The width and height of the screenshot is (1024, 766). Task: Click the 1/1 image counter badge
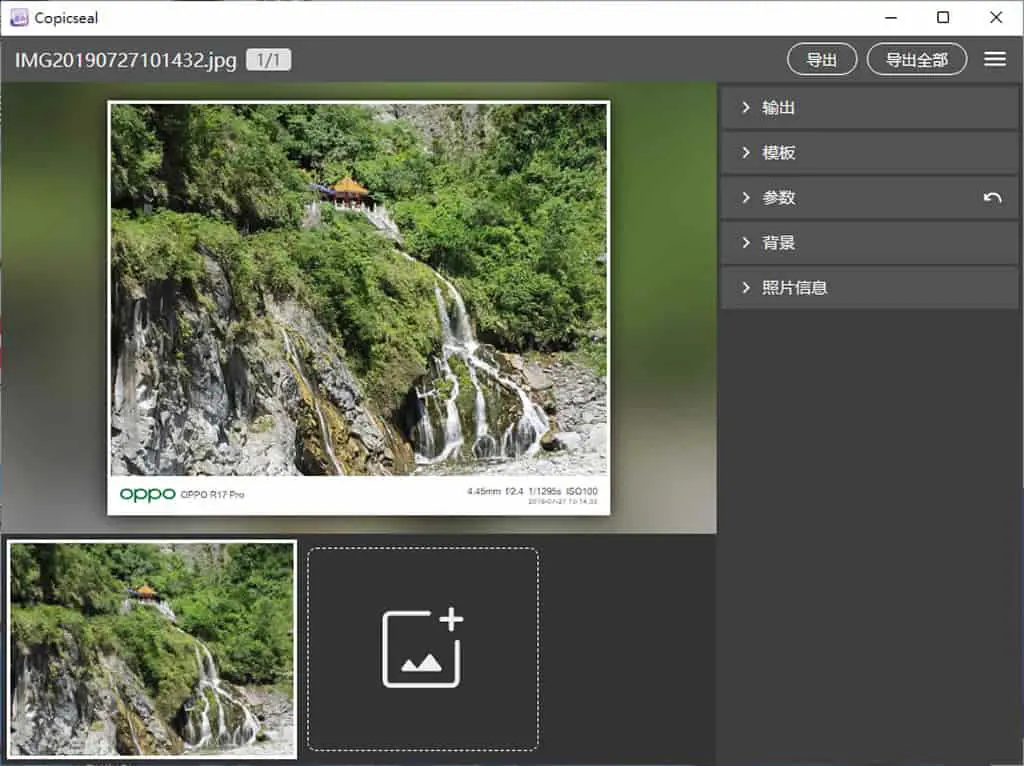coord(268,60)
